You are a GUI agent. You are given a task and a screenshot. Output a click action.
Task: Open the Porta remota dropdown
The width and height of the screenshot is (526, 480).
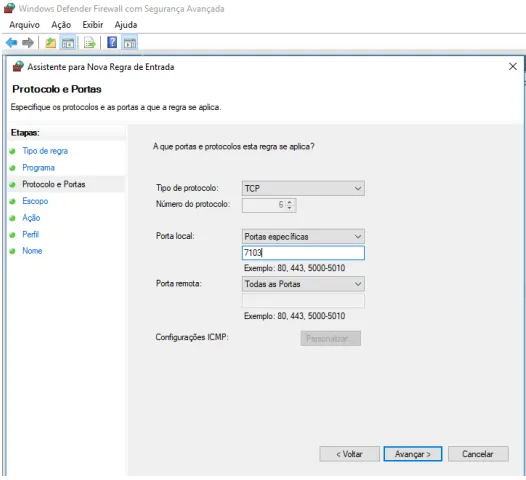pyautogui.click(x=303, y=284)
